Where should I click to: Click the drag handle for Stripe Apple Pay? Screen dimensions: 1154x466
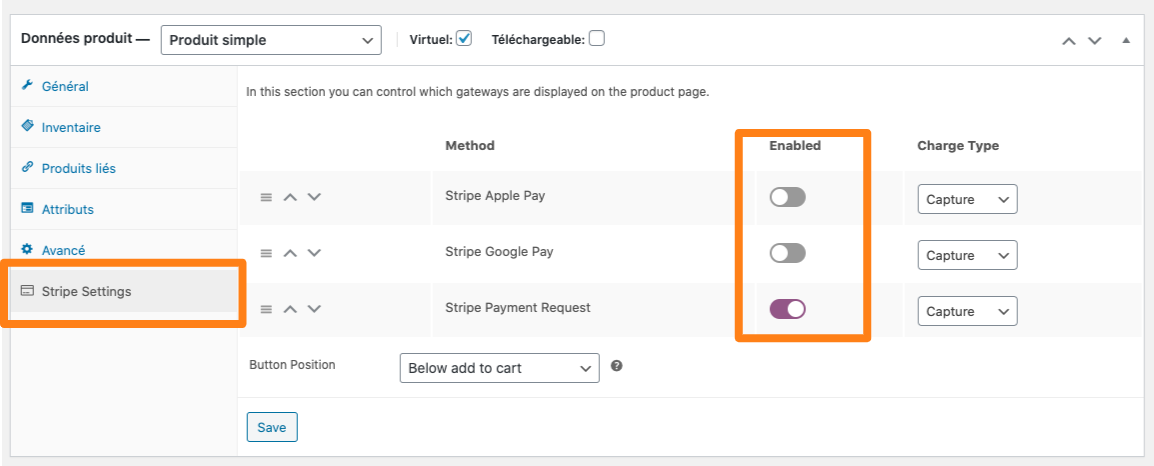266,197
